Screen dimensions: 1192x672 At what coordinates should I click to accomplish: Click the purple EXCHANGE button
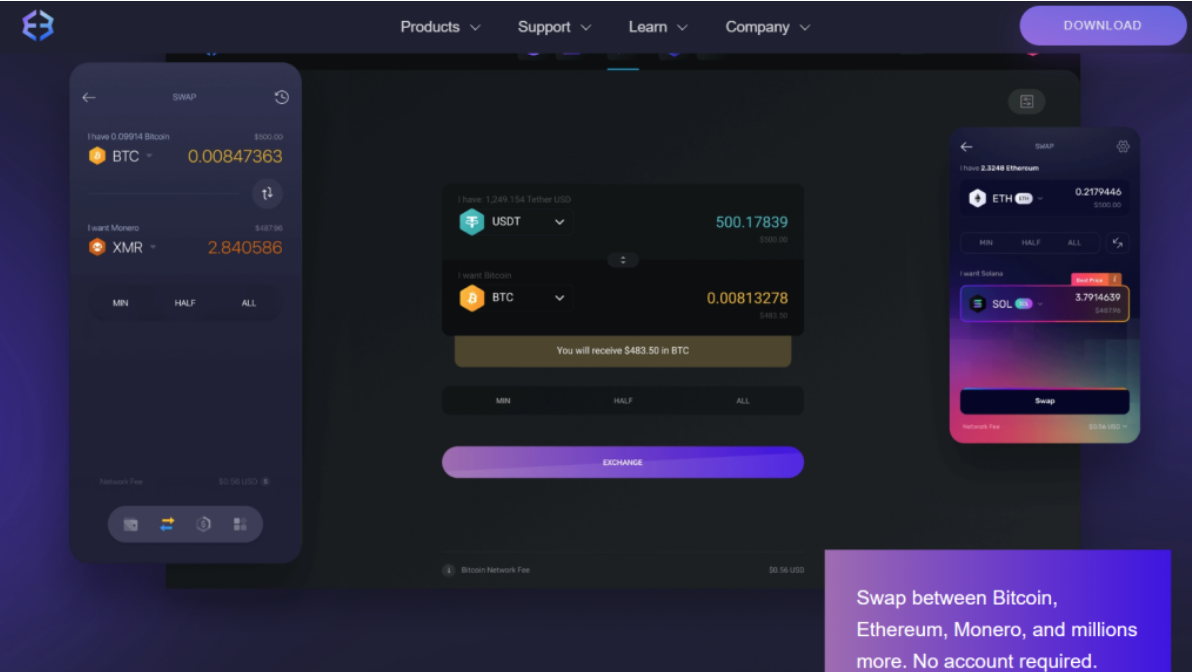pyautogui.click(x=623, y=462)
